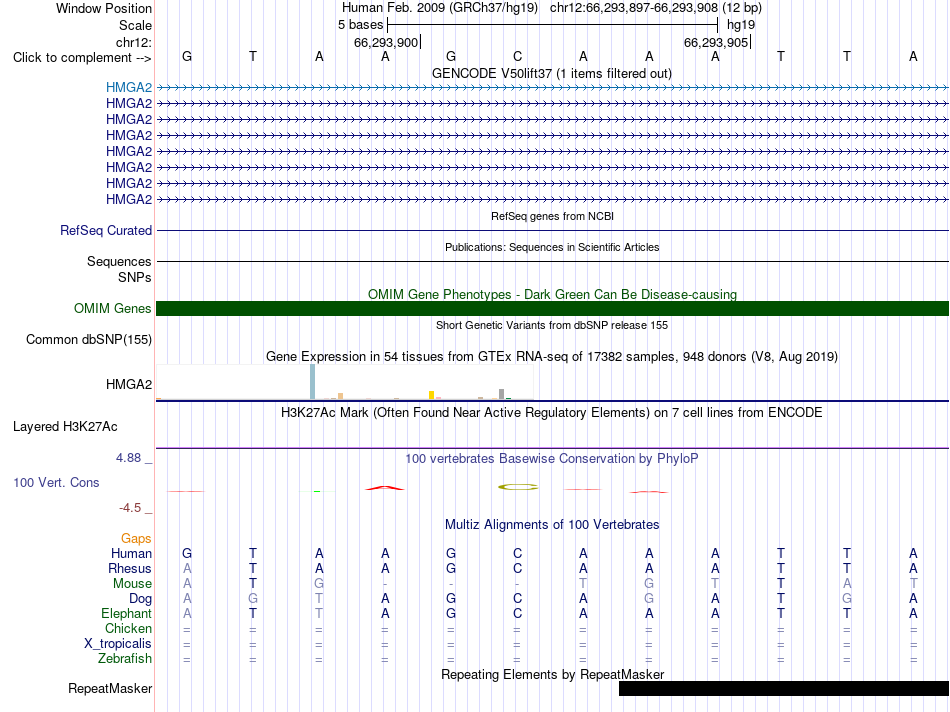Click the Sequences track label
Image resolution: width=950 pixels, height=712 pixels.
pyautogui.click(x=119, y=261)
